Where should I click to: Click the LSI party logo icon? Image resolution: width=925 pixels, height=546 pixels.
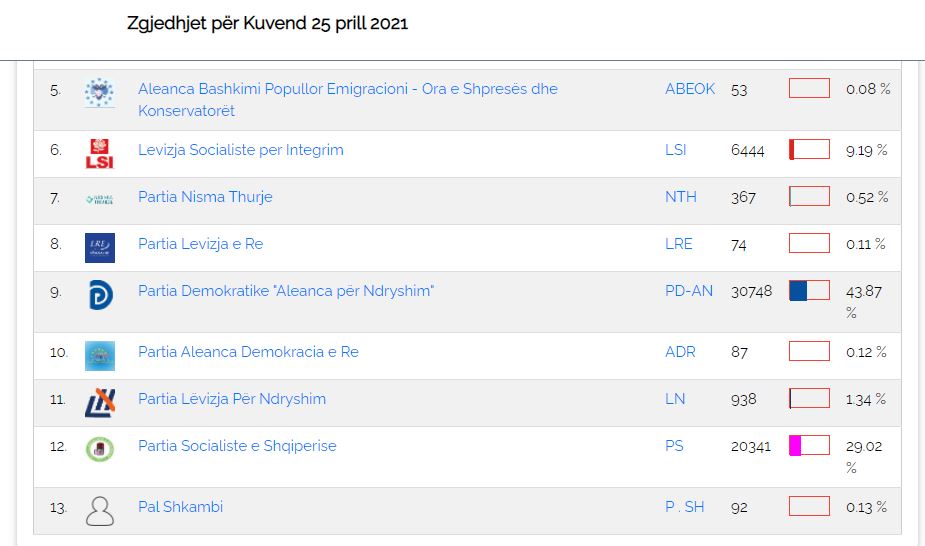click(99, 154)
